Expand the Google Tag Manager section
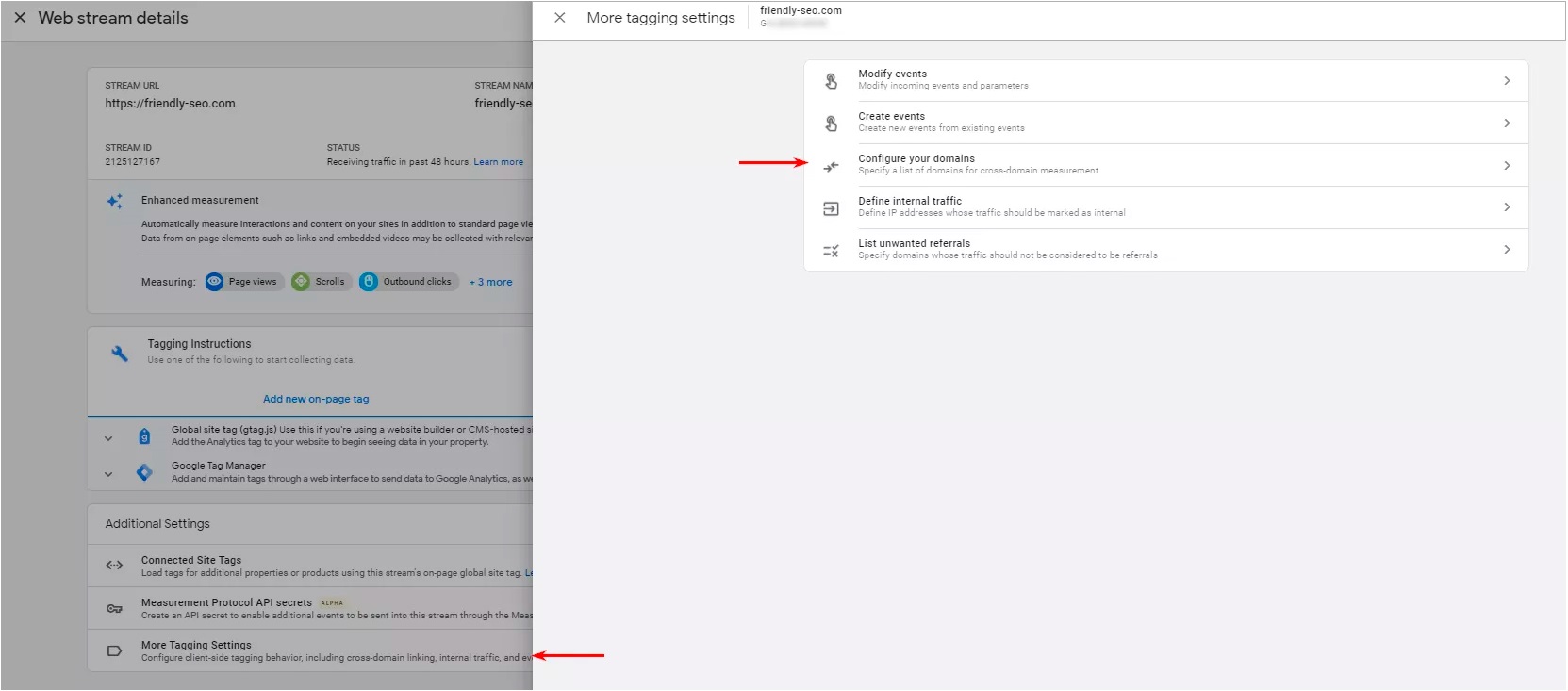Screen dimensions: 1568x691 tap(108, 474)
